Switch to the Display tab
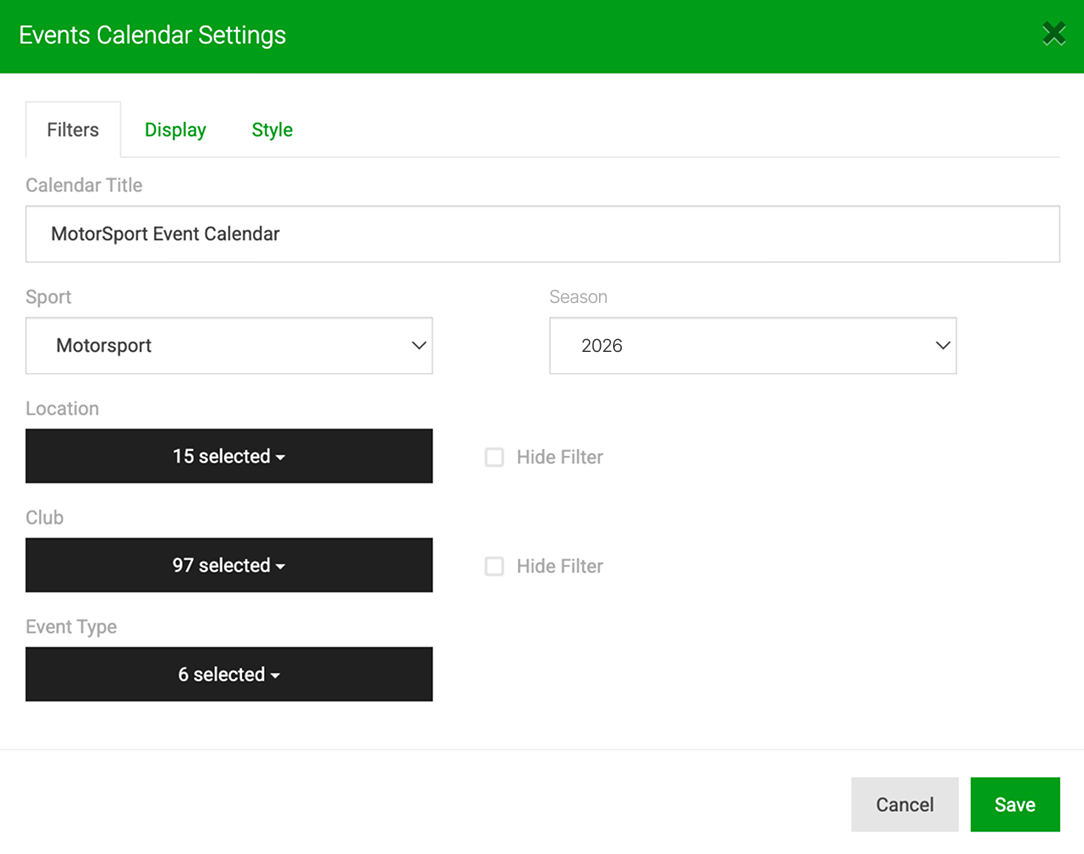Screen dimensions: 1084x854 click(x=175, y=130)
